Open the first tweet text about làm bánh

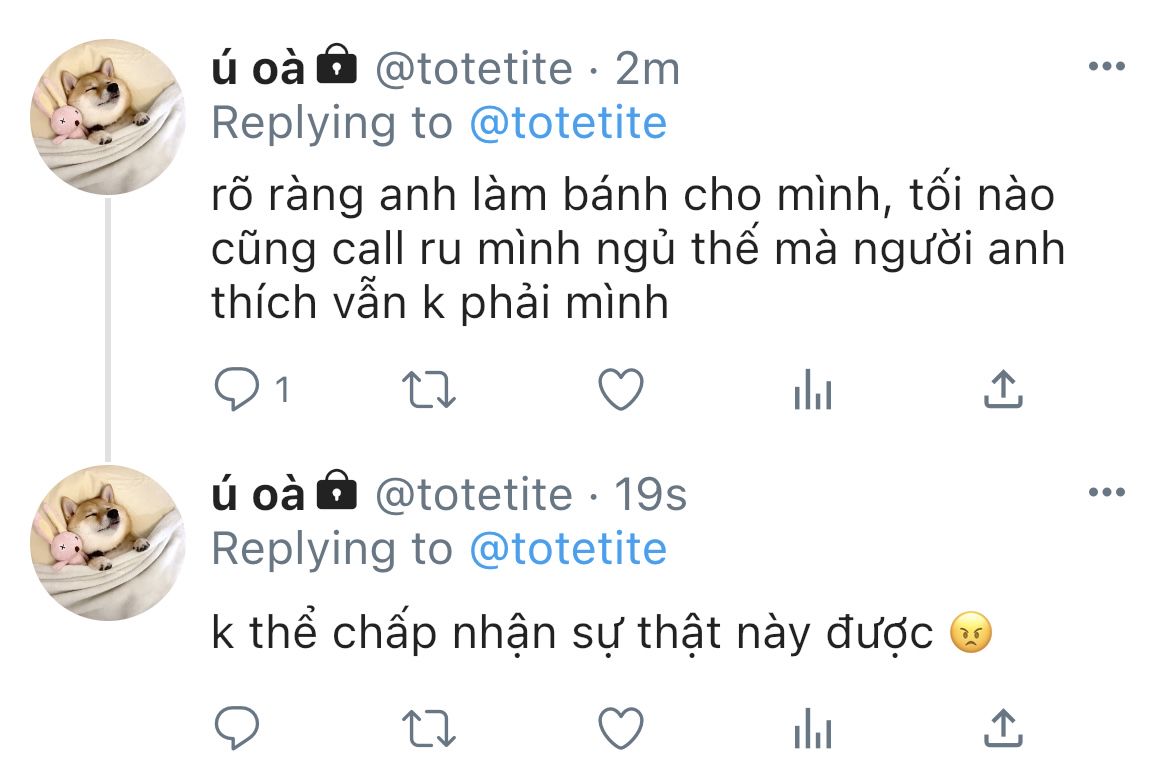point(638,249)
